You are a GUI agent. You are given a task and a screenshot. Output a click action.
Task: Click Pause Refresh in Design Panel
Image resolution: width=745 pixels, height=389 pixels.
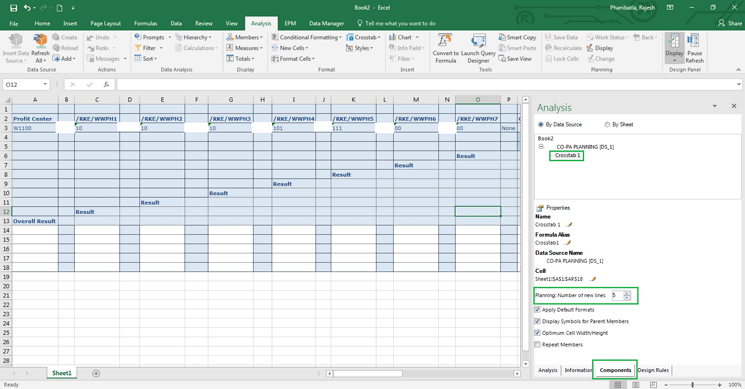point(694,48)
